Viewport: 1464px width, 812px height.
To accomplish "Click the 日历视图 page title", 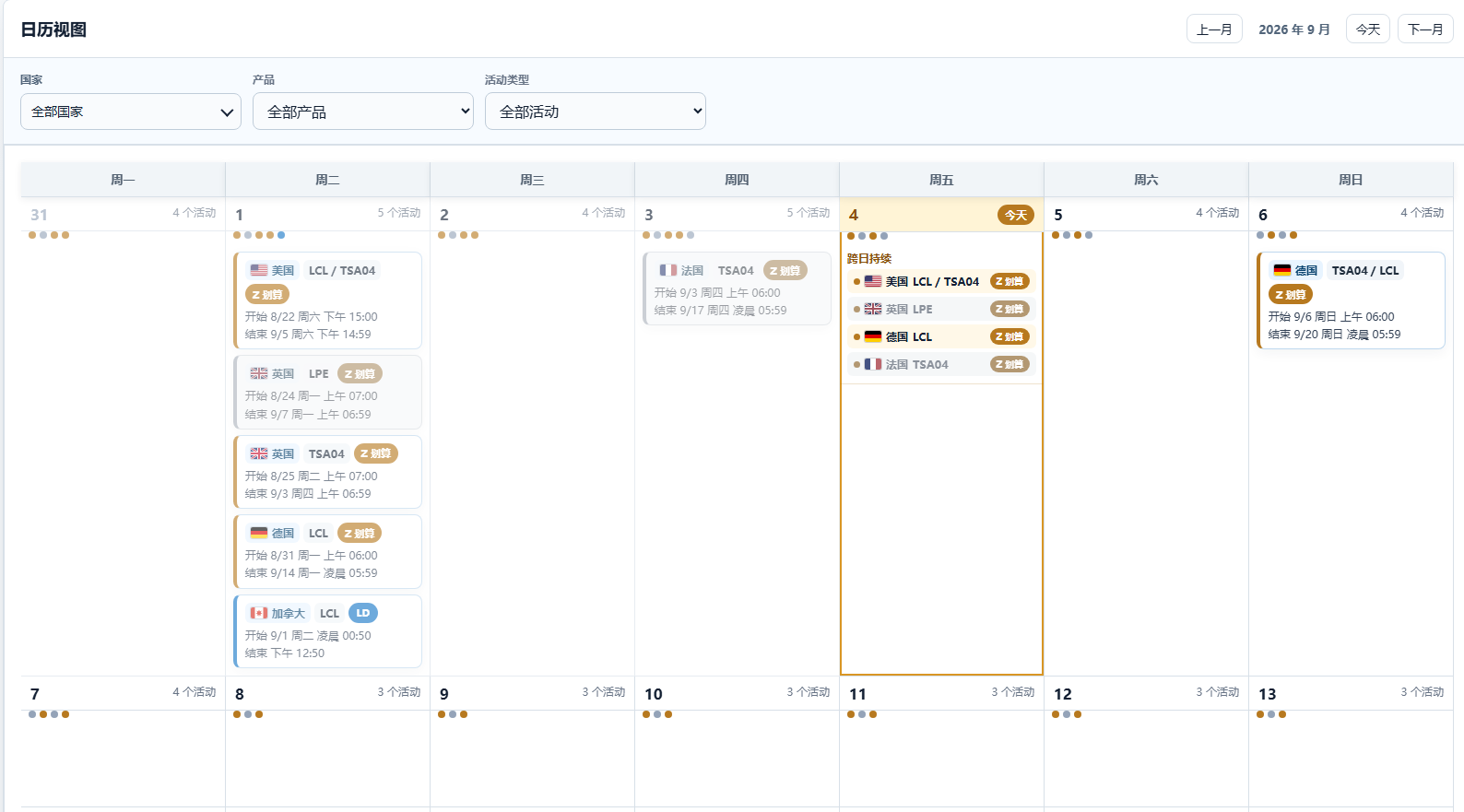I will [53, 29].
